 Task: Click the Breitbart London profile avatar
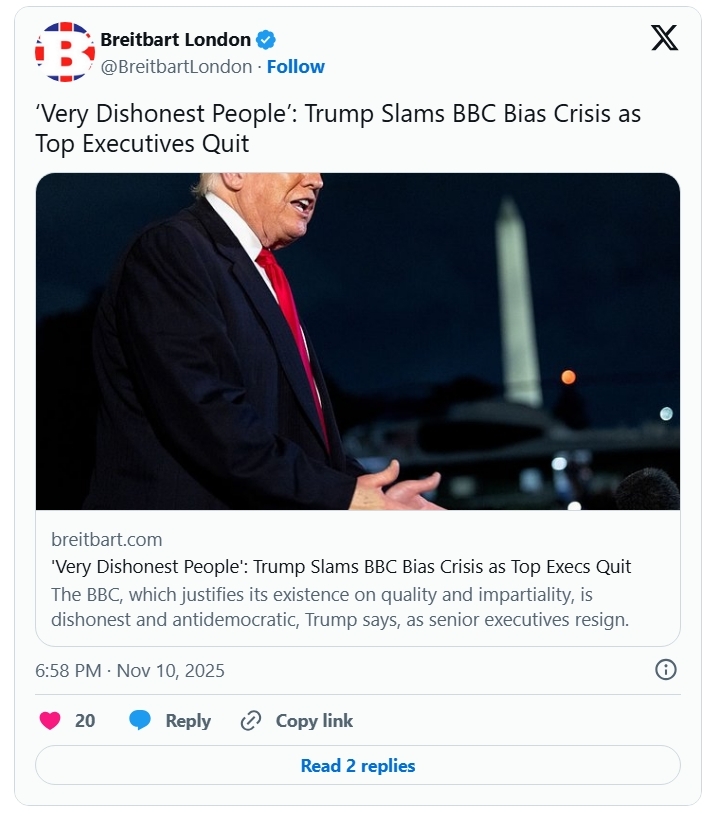(x=64, y=52)
